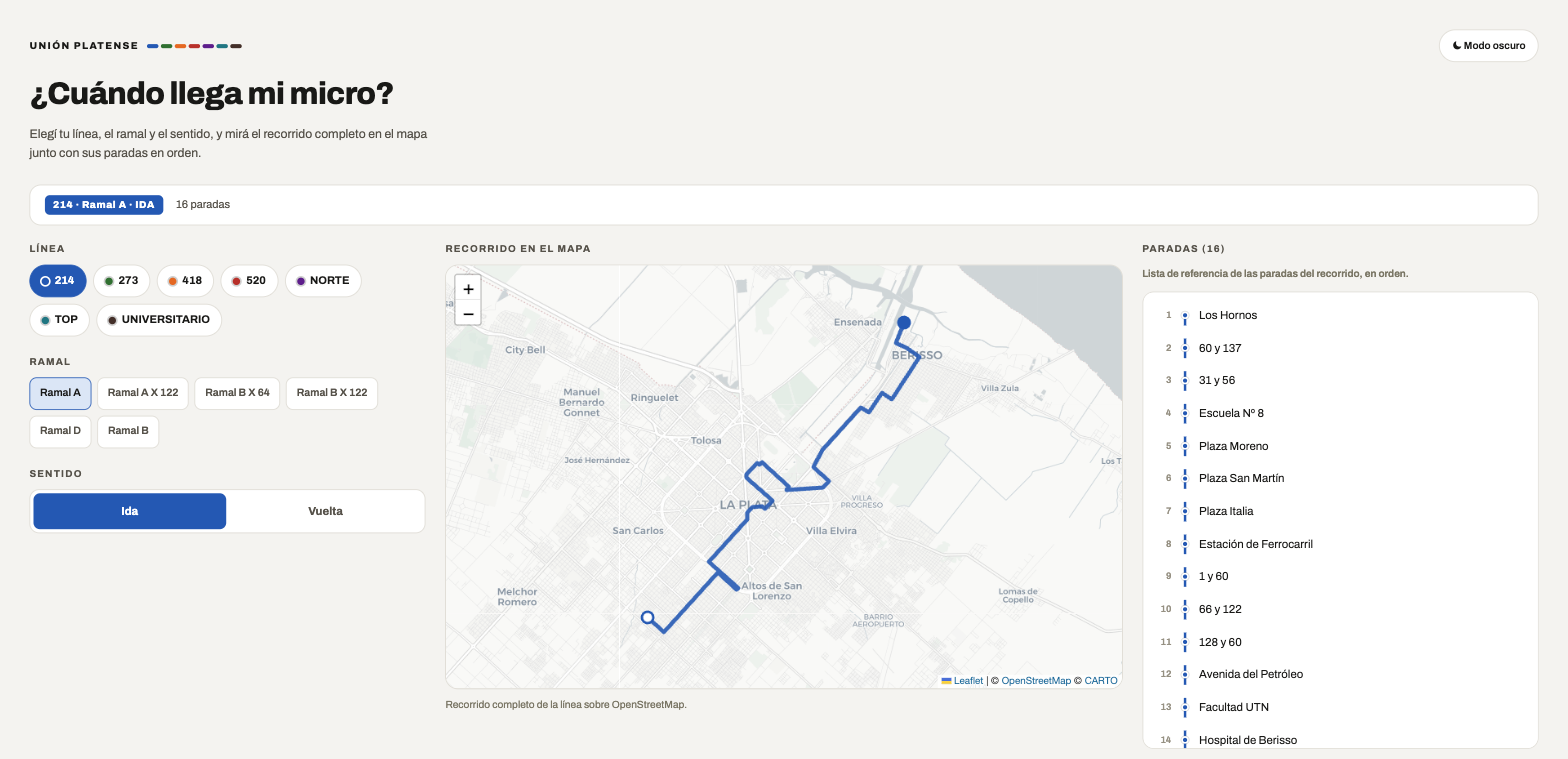Choose branch Ramal A

tap(60, 393)
